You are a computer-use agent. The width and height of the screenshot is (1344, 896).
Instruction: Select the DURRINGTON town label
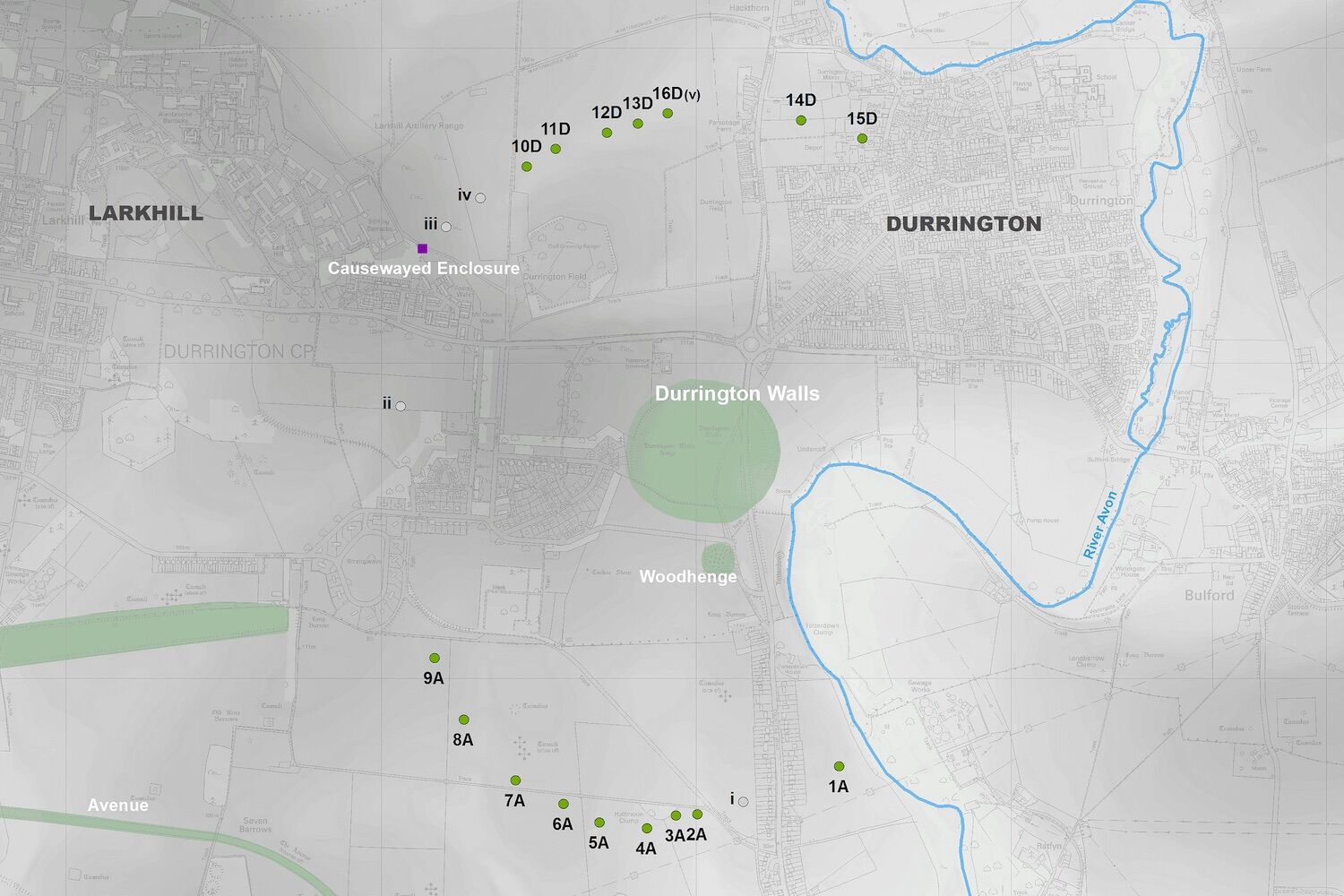click(964, 224)
